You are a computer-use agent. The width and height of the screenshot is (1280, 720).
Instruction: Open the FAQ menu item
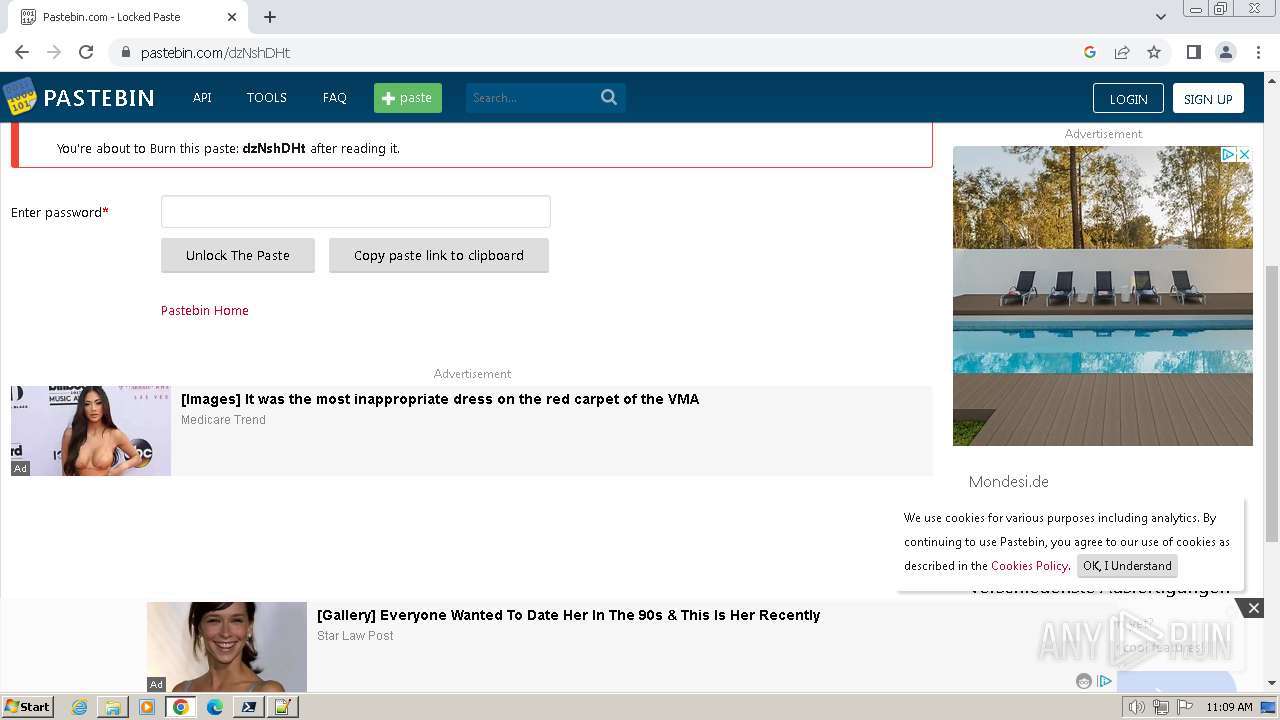tap(335, 97)
